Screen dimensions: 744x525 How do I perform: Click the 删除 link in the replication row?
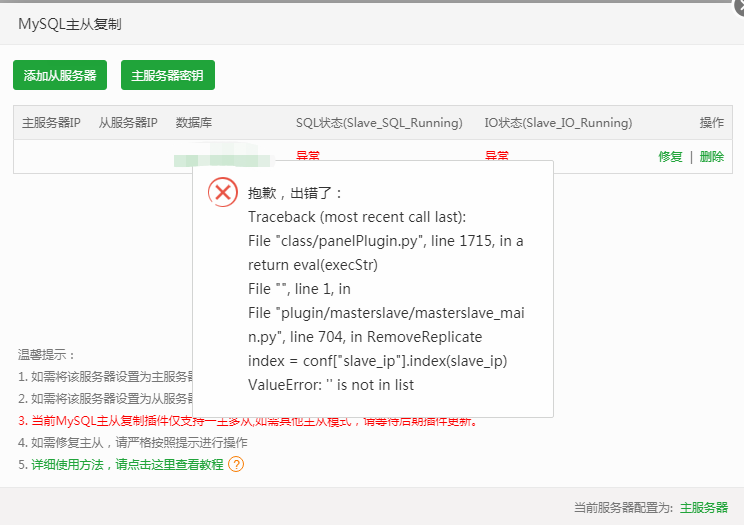pyautogui.click(x=711, y=157)
